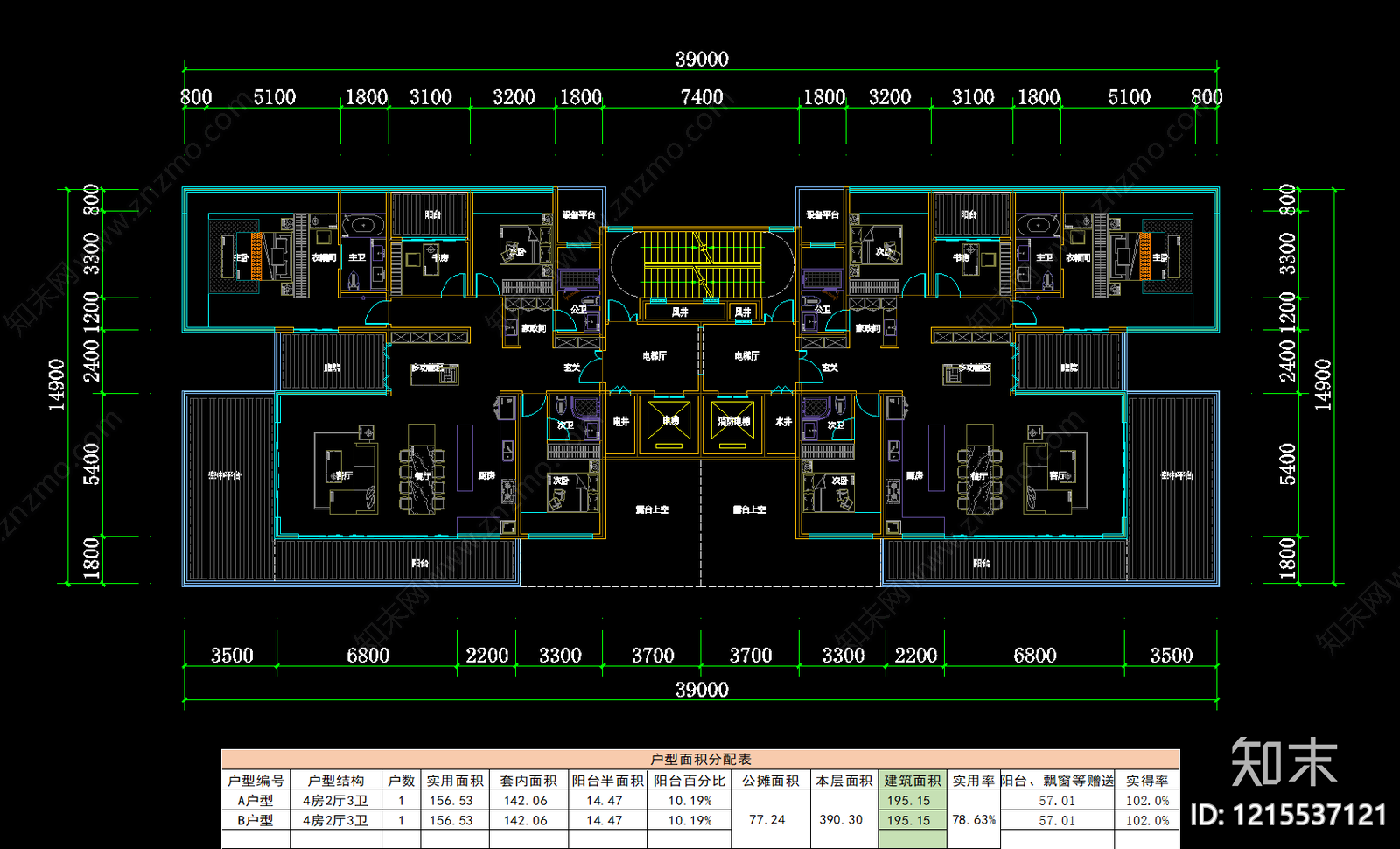Click the B户型 row label
1400x849 pixels.
(x=255, y=821)
